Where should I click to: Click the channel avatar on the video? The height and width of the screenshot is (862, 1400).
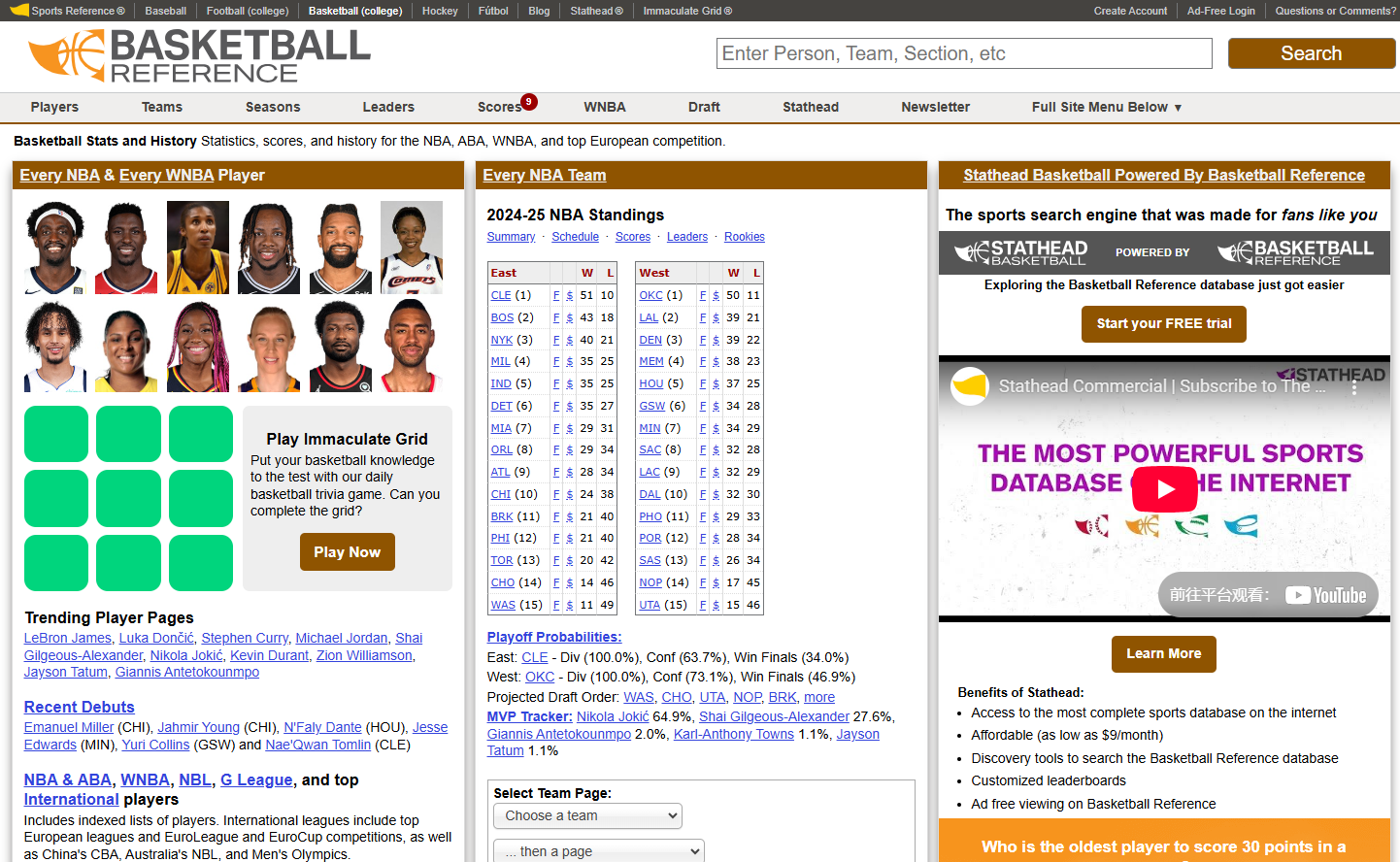coord(969,386)
